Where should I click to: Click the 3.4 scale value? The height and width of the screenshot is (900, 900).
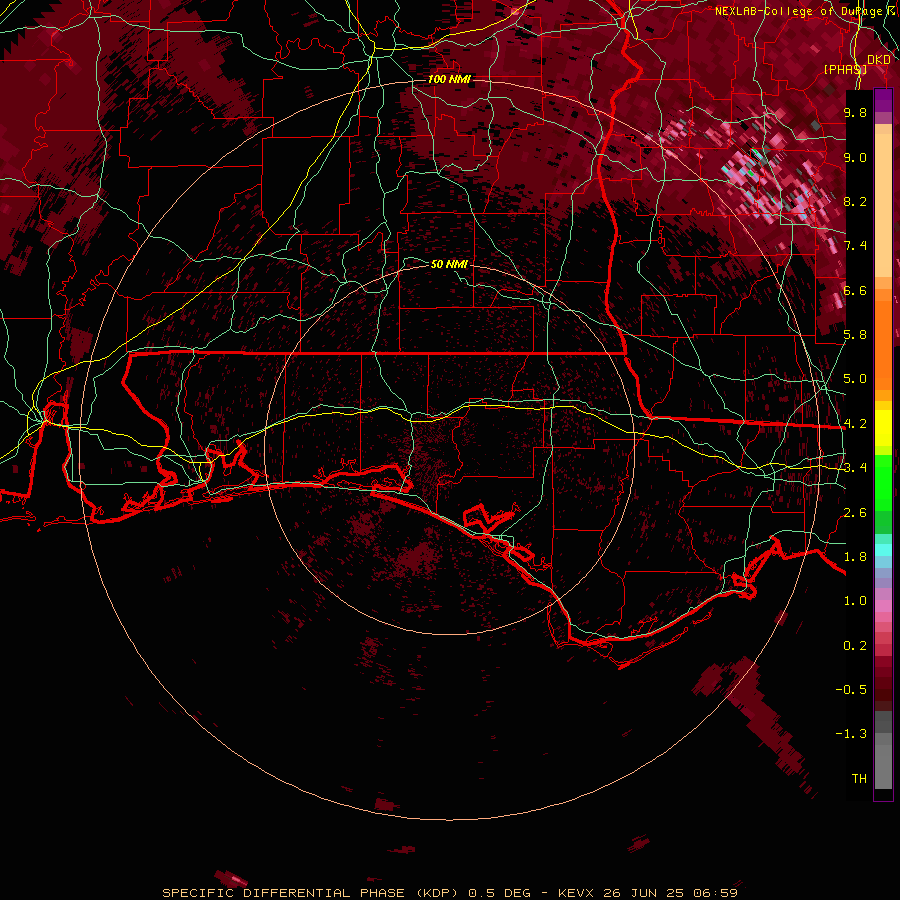(x=855, y=468)
